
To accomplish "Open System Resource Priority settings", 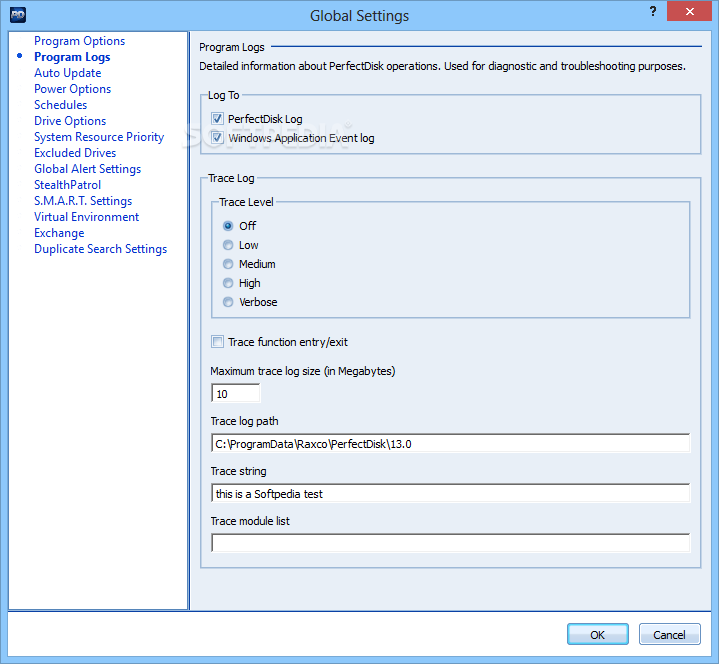I will [99, 137].
